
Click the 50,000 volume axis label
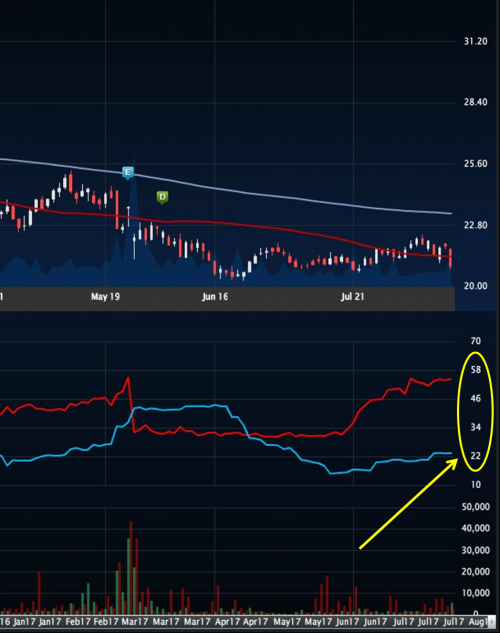[475, 507]
